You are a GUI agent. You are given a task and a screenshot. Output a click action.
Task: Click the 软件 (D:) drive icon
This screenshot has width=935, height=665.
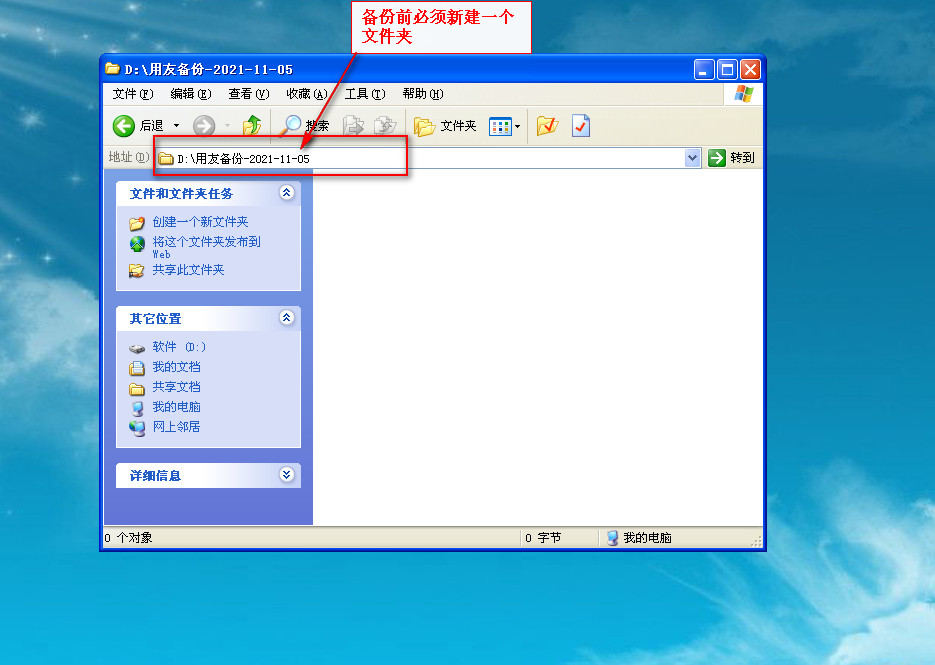click(x=137, y=347)
